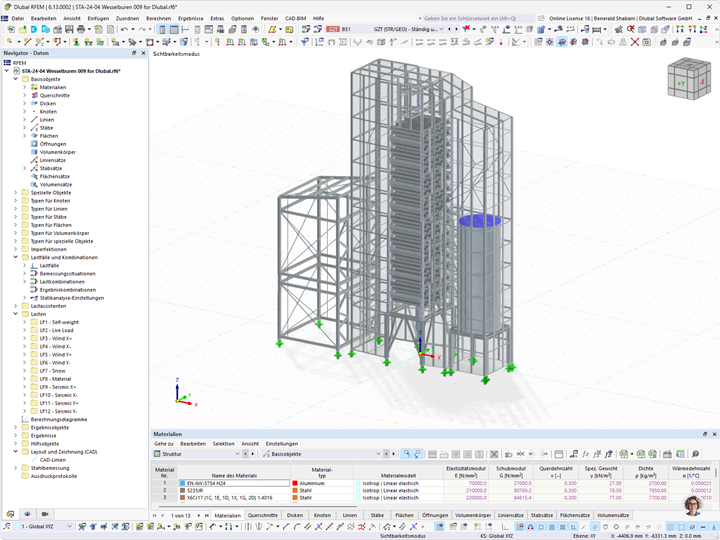Click the zoom search icon with red X
Viewport: 720px width, 540px height.
[631, 29]
